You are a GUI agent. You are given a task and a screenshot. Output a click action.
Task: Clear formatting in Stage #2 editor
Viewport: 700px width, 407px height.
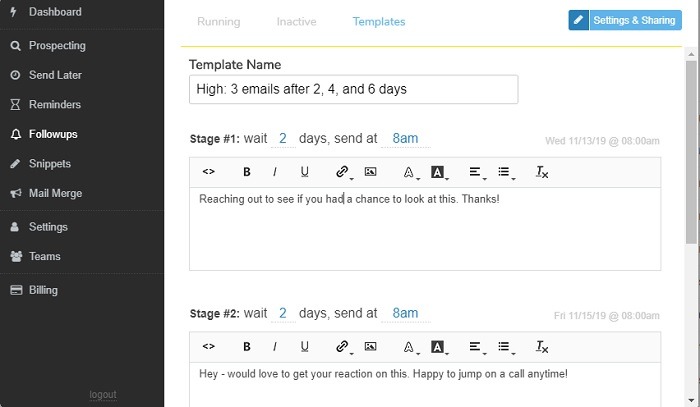pyautogui.click(x=542, y=346)
